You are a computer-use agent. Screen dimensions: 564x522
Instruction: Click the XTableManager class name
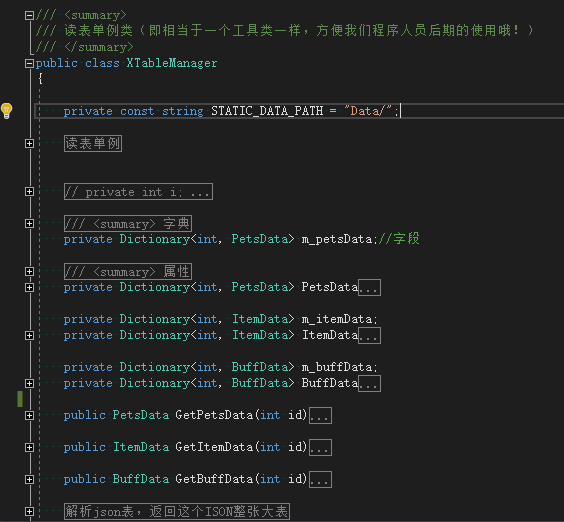click(172, 63)
